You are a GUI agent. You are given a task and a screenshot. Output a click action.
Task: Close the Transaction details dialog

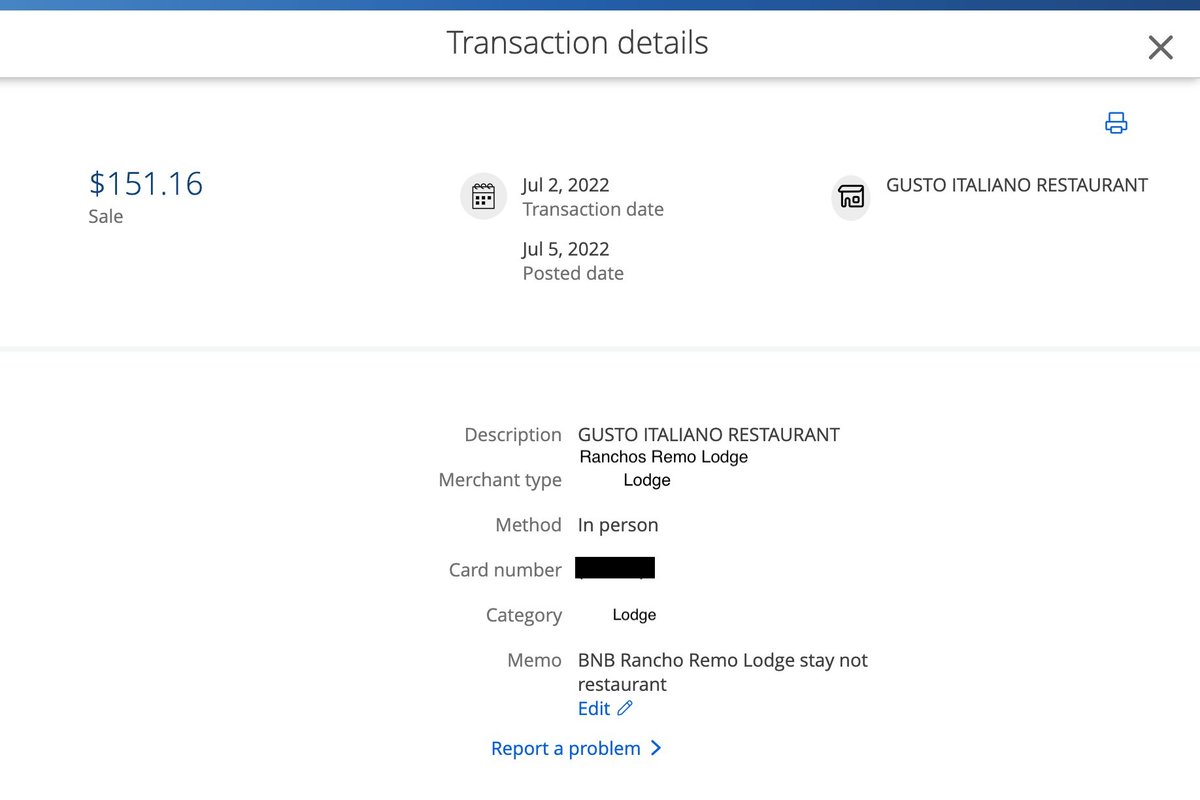click(x=1160, y=47)
